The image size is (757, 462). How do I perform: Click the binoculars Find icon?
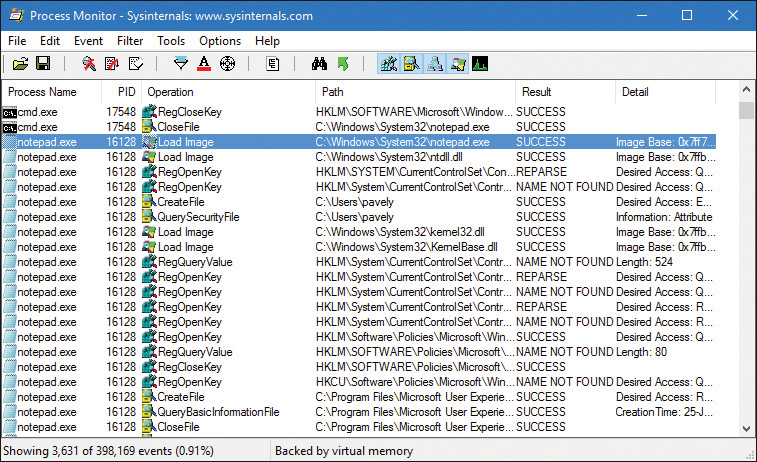pyautogui.click(x=320, y=64)
